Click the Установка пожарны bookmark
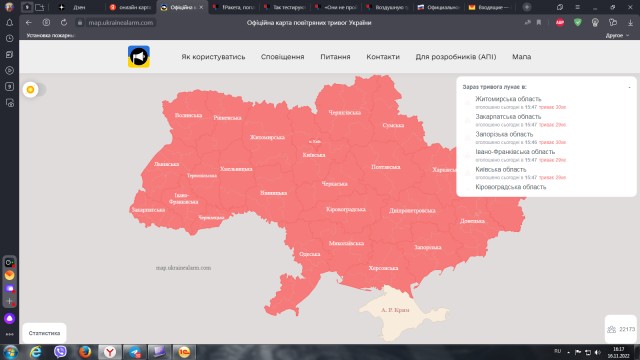The height and width of the screenshot is (360, 640). pyautogui.click(x=50, y=36)
